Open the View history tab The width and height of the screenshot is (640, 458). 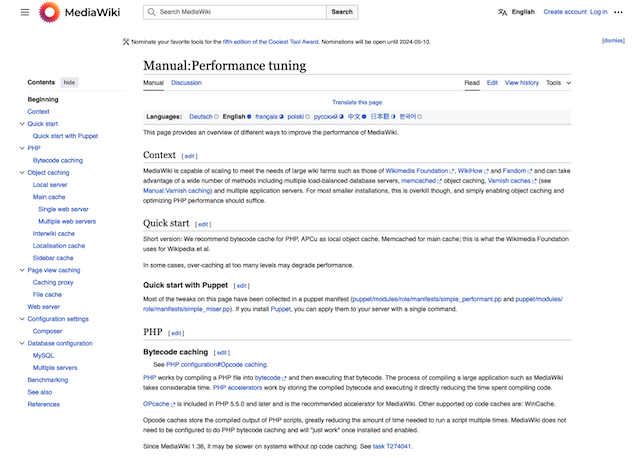pyautogui.click(x=521, y=82)
